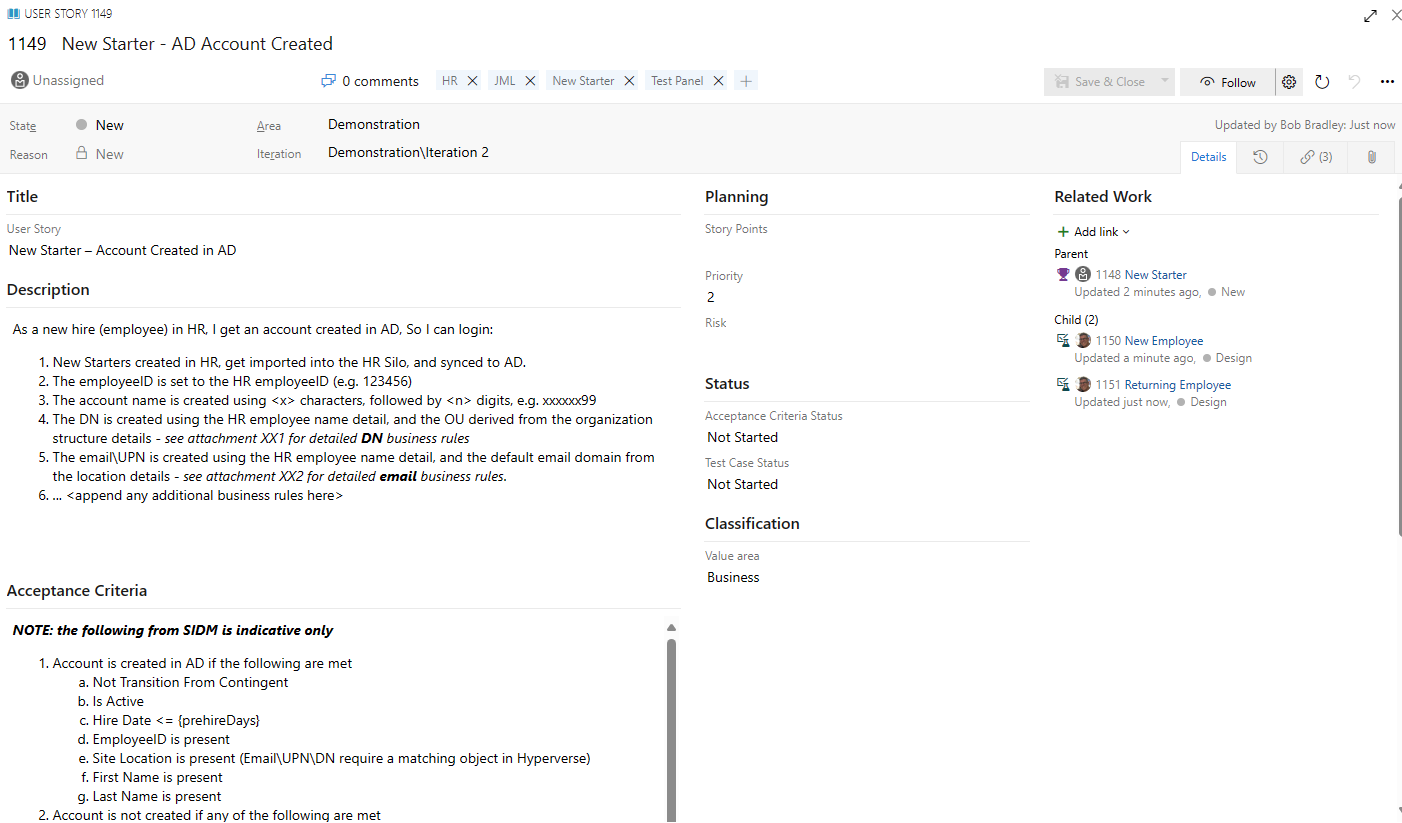Remove the Test Panel tag

(x=717, y=80)
